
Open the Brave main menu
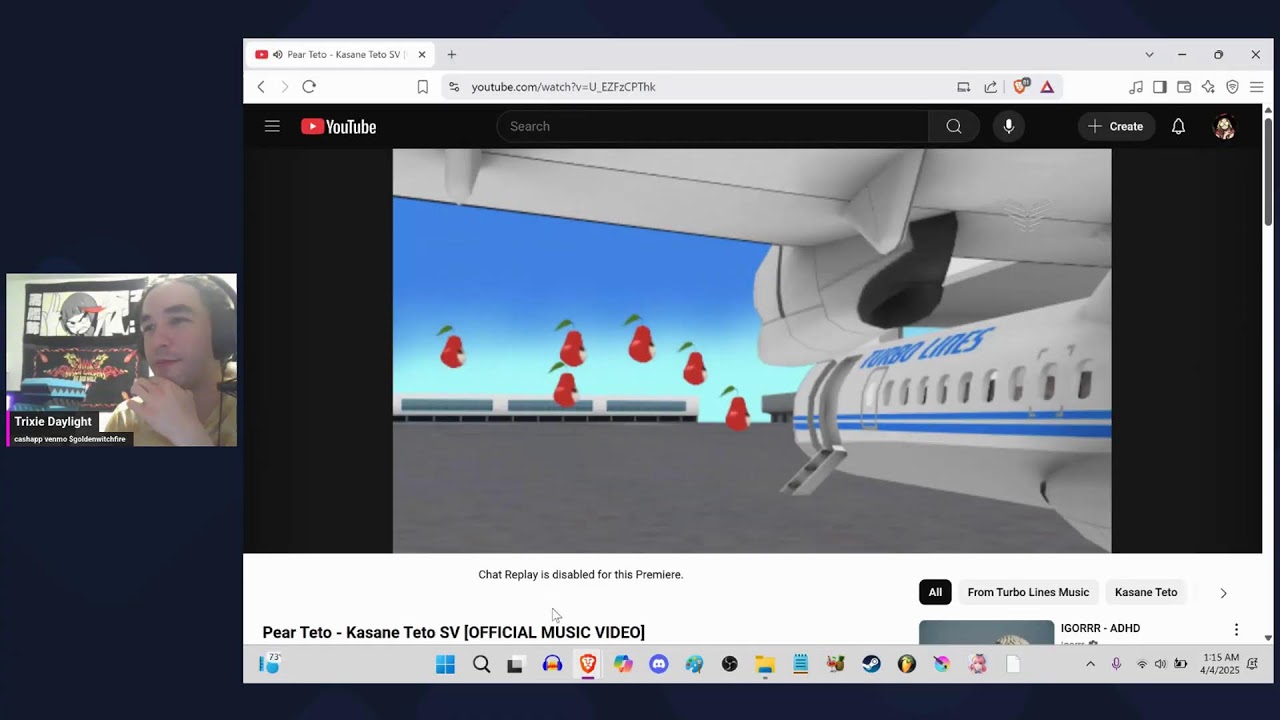pyautogui.click(x=1256, y=87)
